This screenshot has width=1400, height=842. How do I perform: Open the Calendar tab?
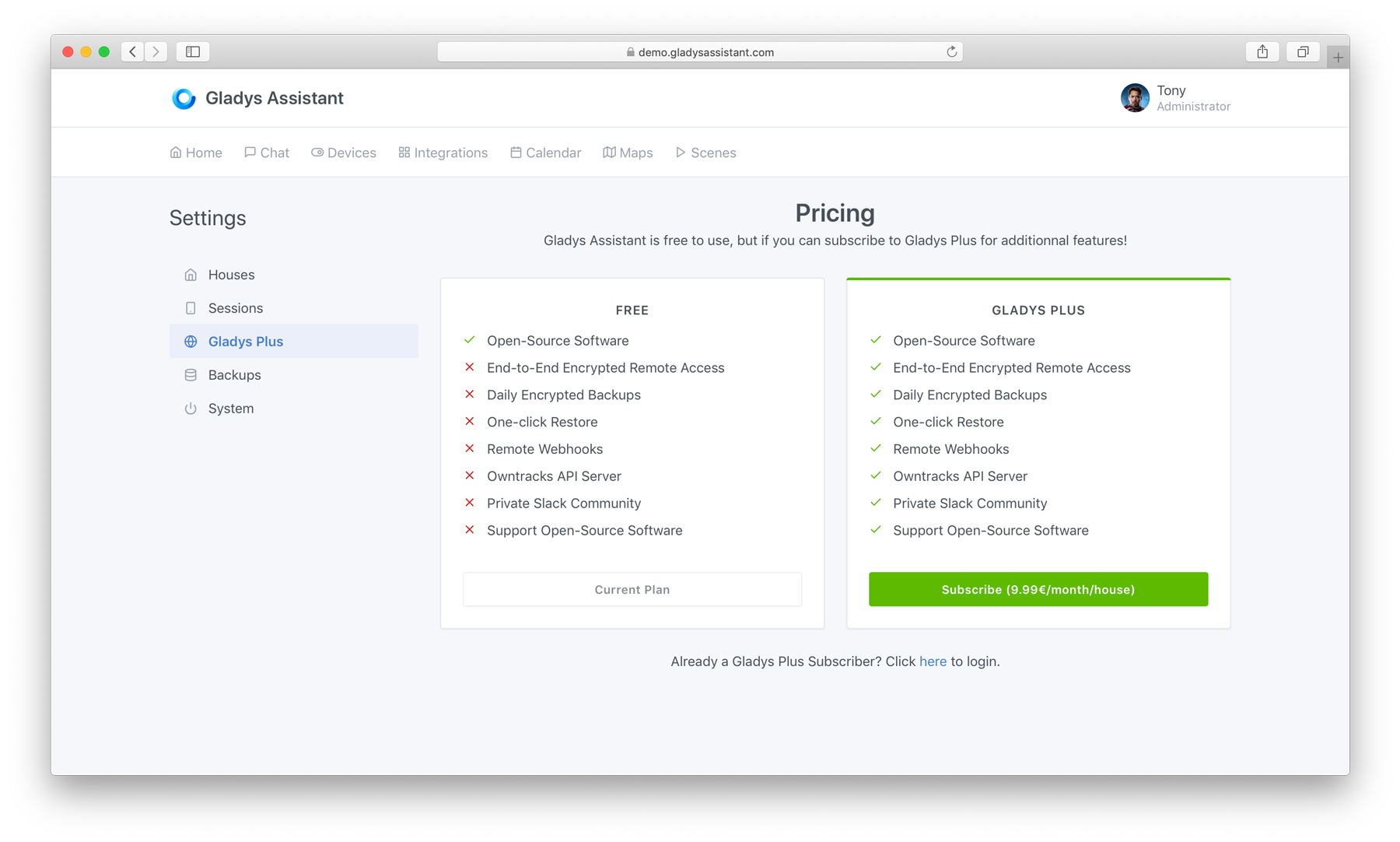(546, 153)
